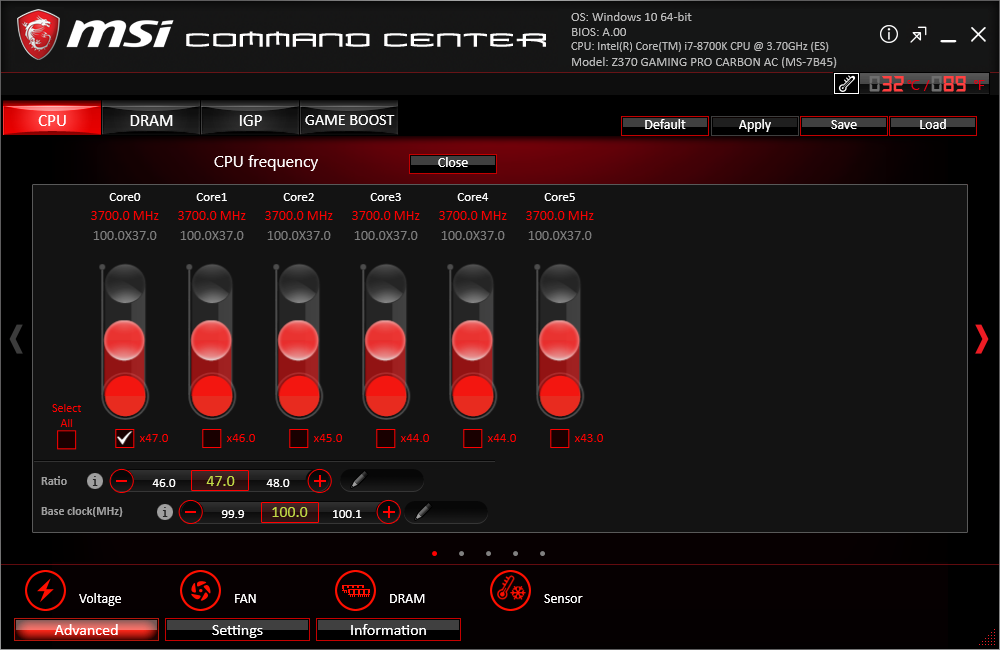Click the Save button
The height and width of the screenshot is (650, 1000).
click(844, 126)
